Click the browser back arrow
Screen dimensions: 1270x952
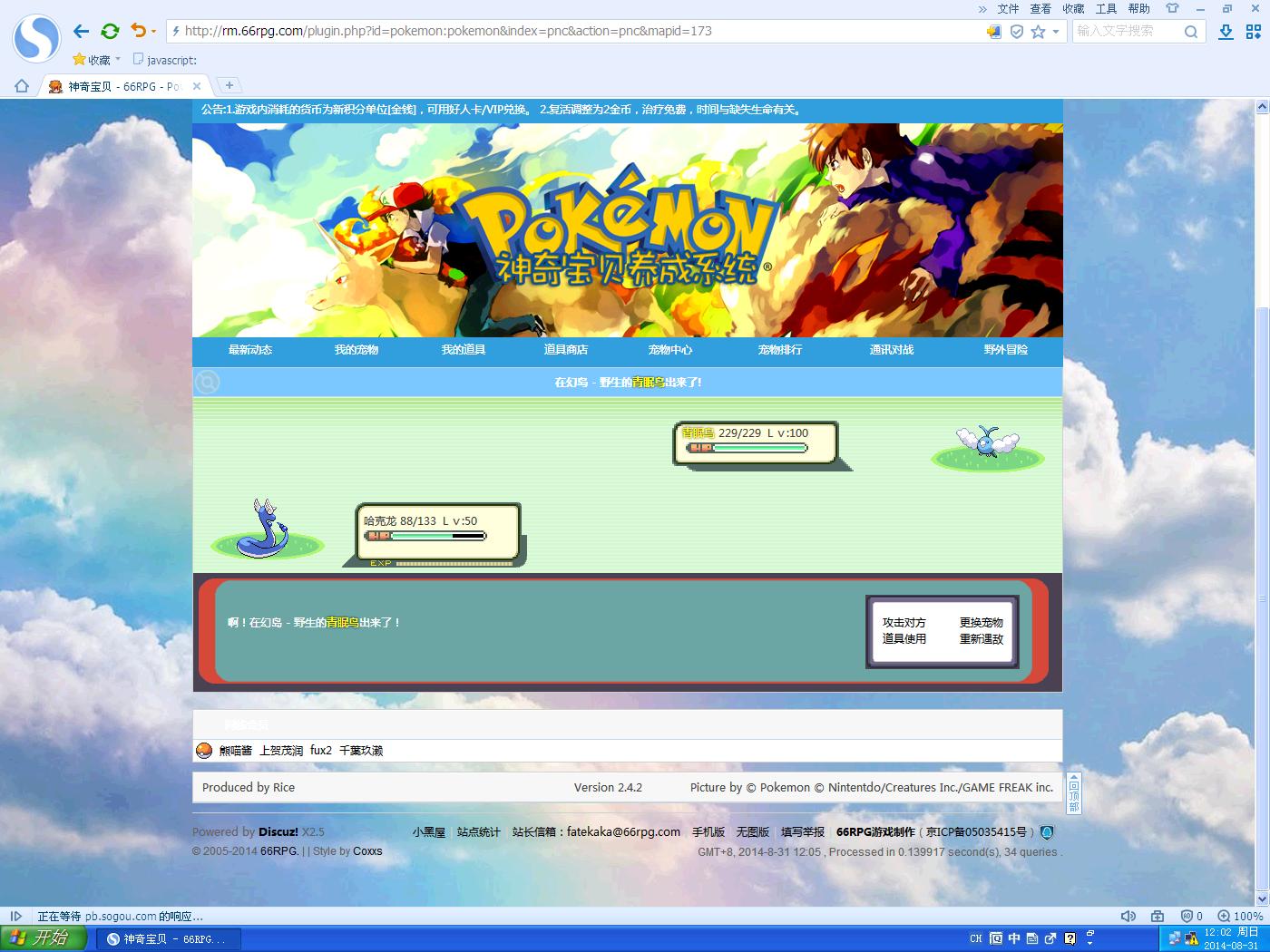[82, 31]
